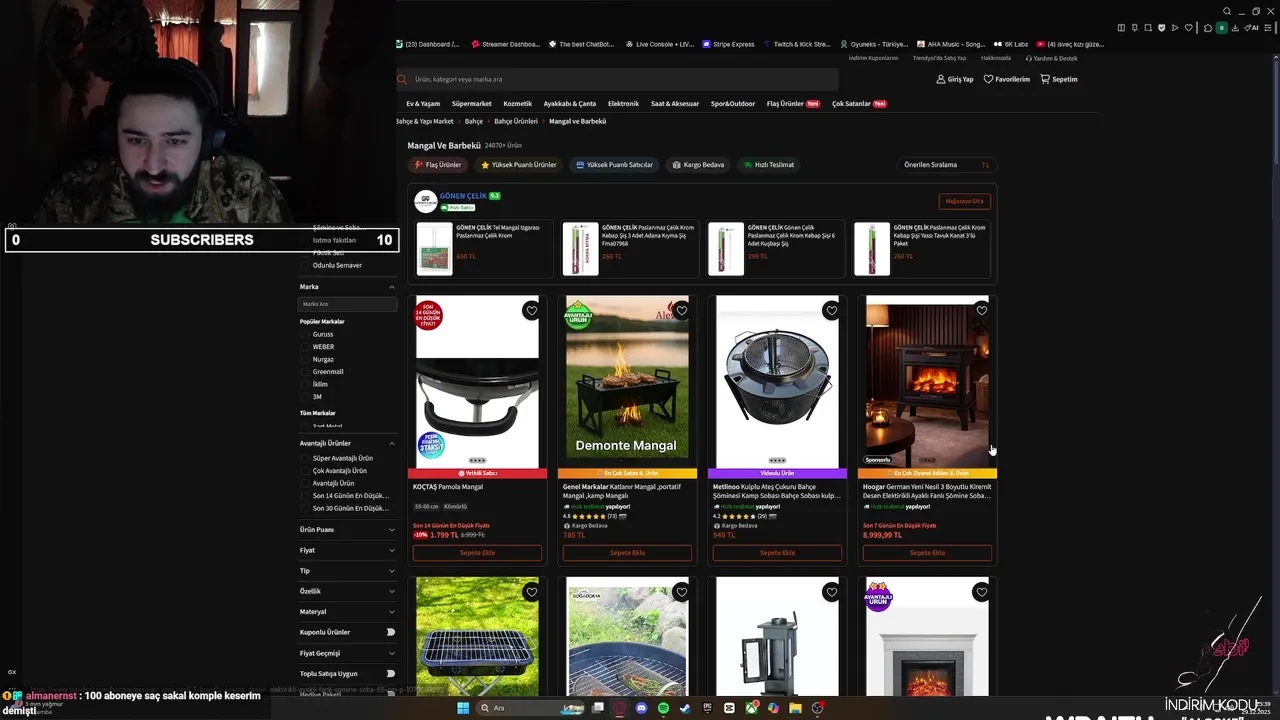Open the Opera GX browser taskbar icon
The image size is (1280, 720).
[x=619, y=708]
